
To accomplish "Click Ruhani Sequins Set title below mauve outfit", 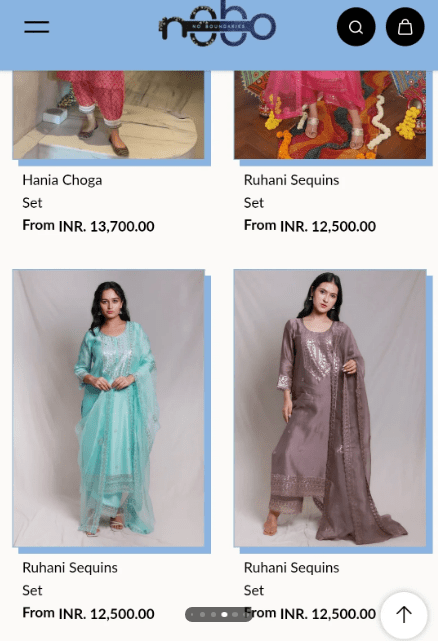I will pos(291,579).
